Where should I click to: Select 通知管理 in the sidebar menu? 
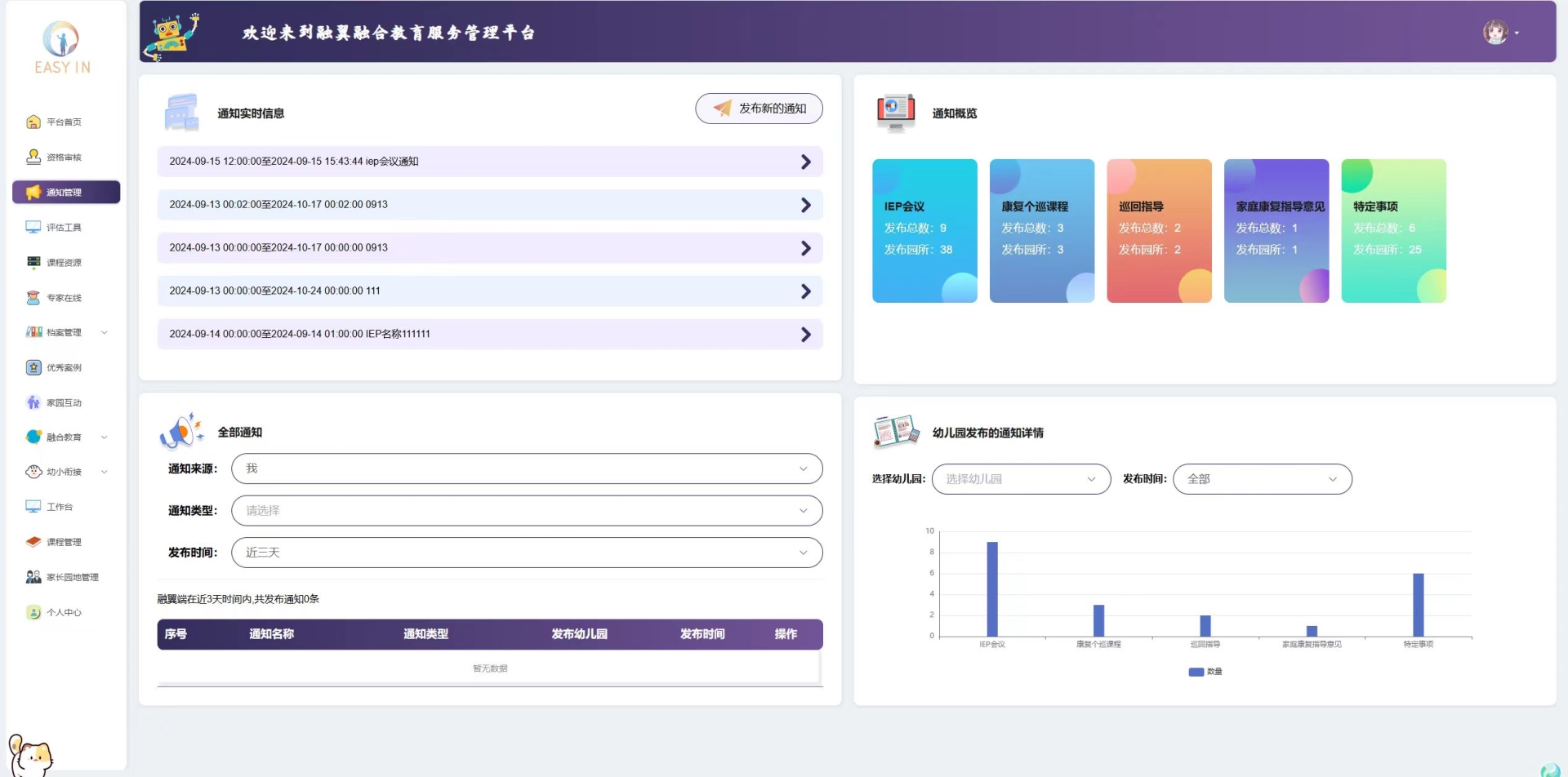pyautogui.click(x=65, y=193)
